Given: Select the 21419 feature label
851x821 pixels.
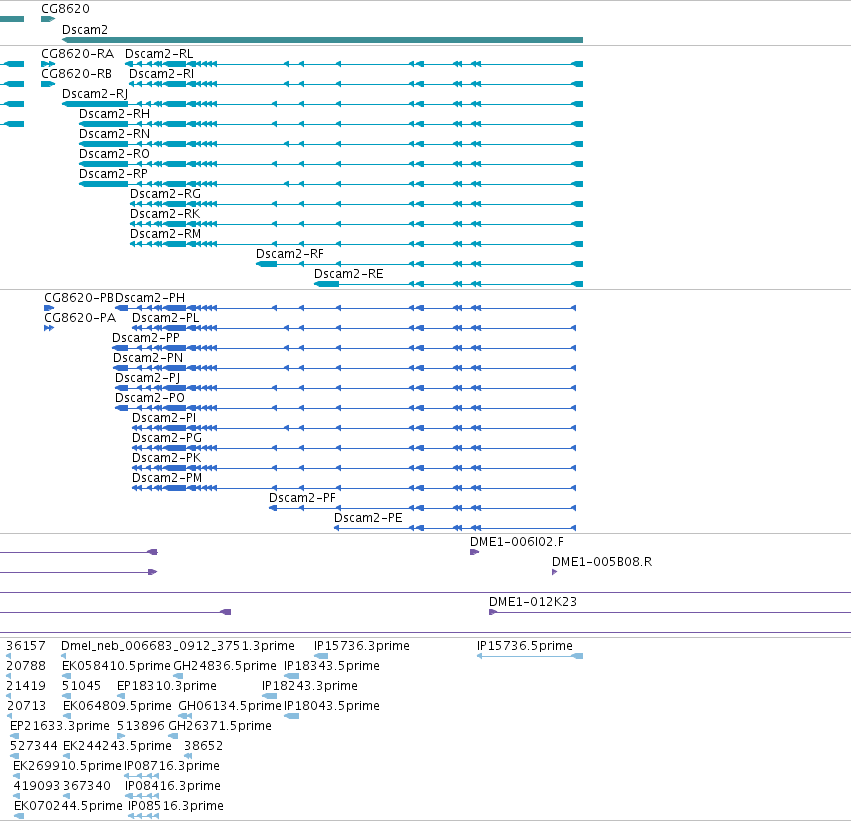Looking at the screenshot, I should [x=26, y=686].
